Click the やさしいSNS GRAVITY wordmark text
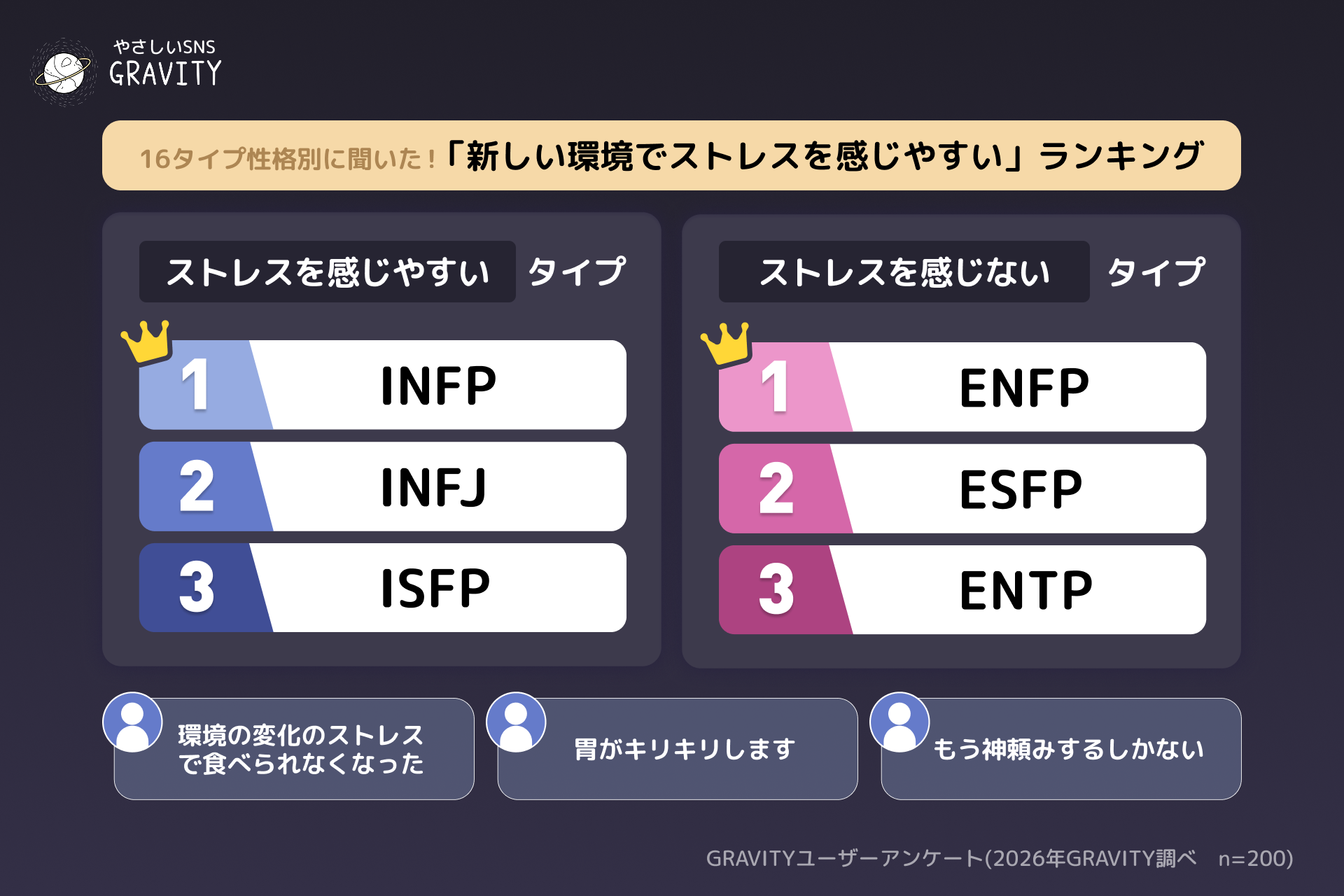The height and width of the screenshot is (896, 1344). pyautogui.click(x=165, y=63)
